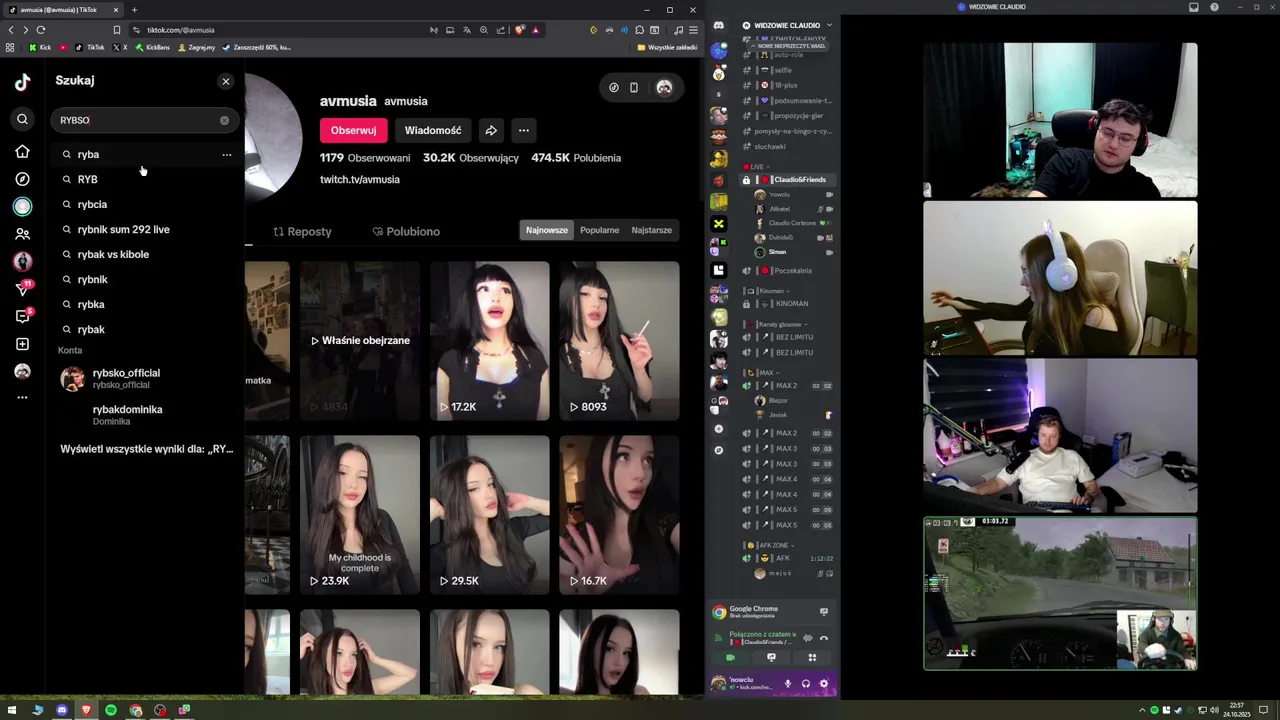The height and width of the screenshot is (720, 1280).
Task: Switch to the Reposty tab
Action: pyautogui.click(x=302, y=232)
